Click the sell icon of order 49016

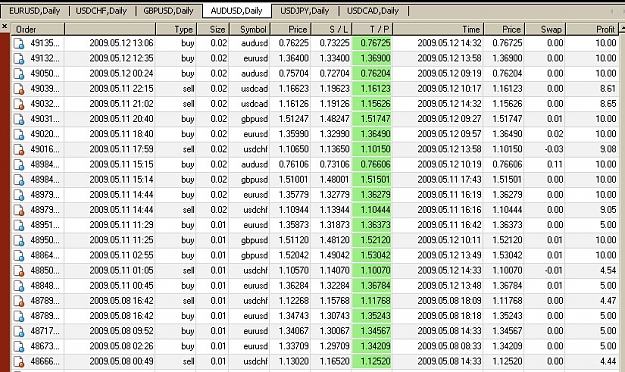19,149
